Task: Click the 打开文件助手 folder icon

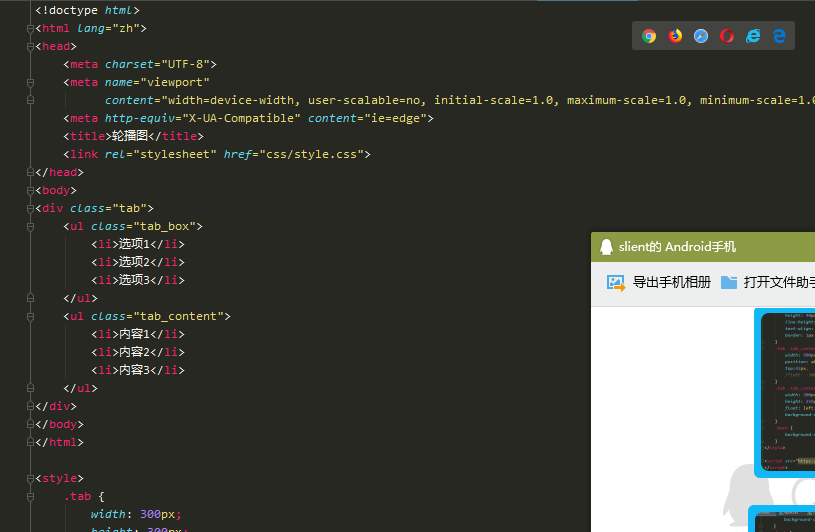Action: coord(729,282)
